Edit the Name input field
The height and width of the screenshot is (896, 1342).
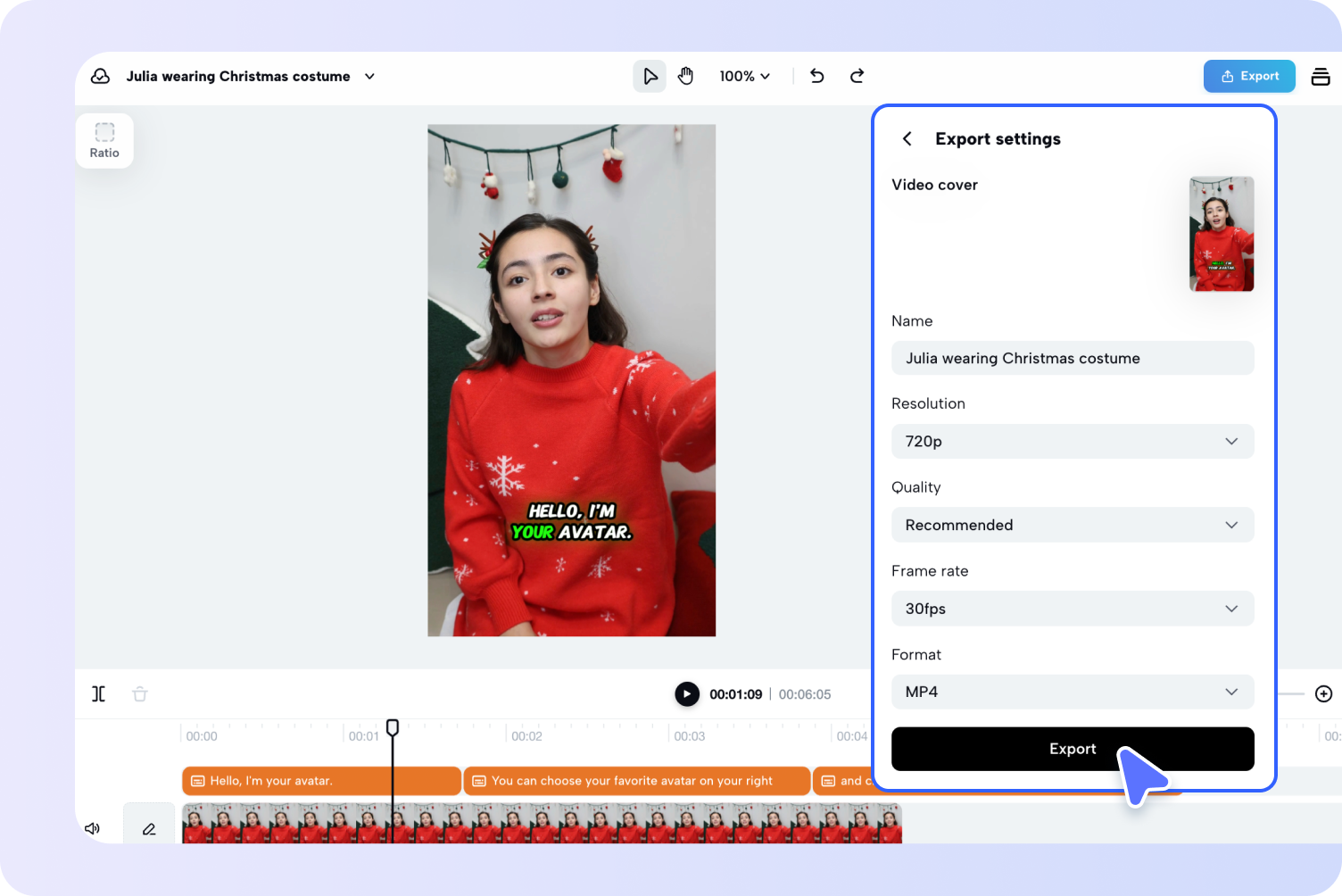(x=1073, y=358)
